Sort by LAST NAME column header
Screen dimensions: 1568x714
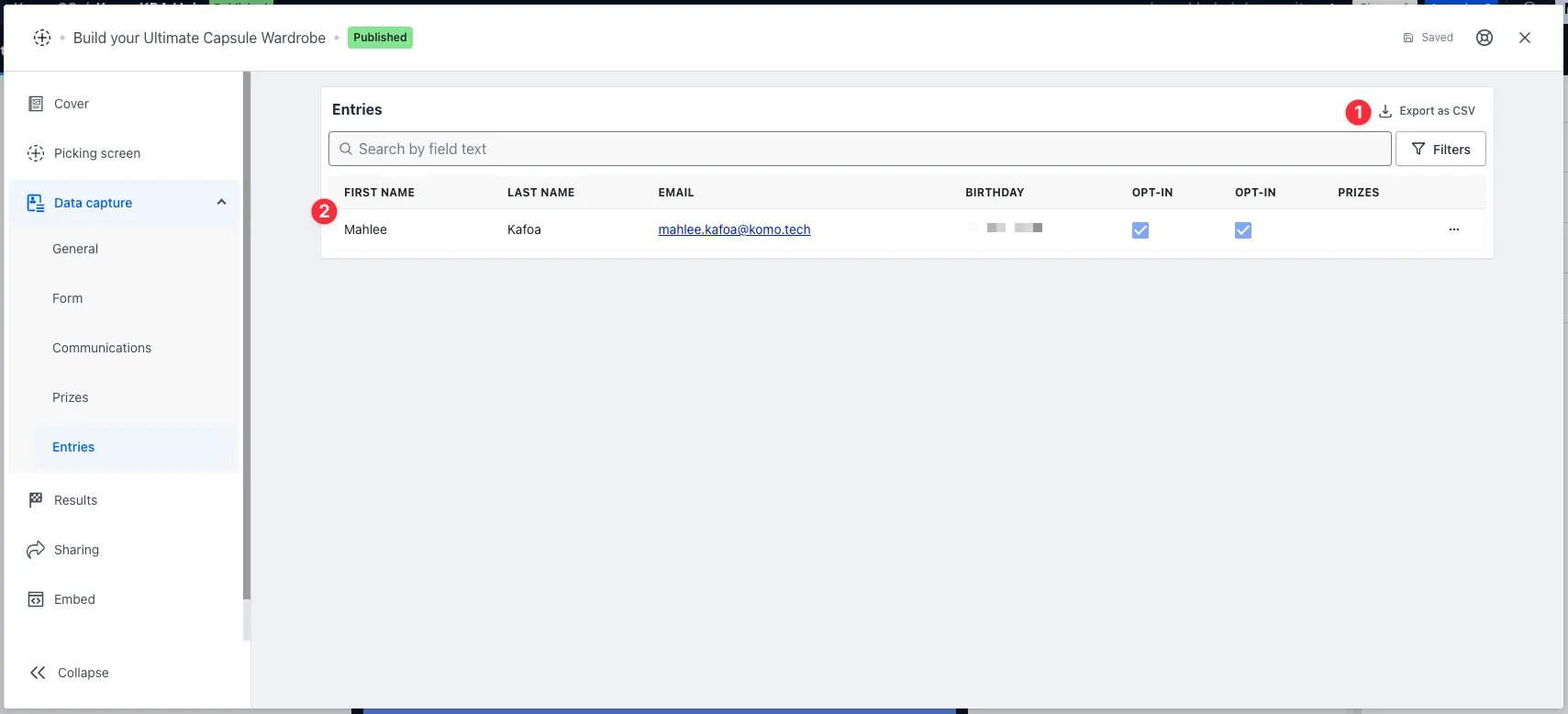tap(540, 193)
